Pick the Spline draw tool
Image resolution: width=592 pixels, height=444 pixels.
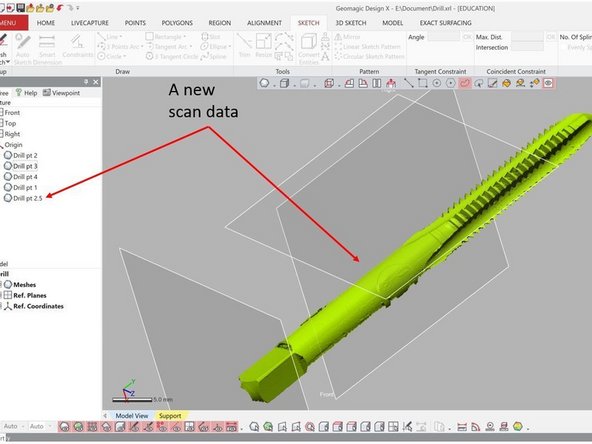213,56
